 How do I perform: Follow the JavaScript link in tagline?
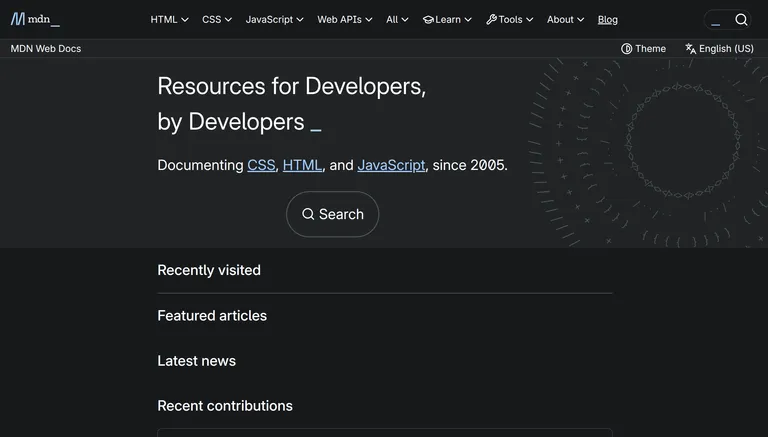(x=391, y=165)
